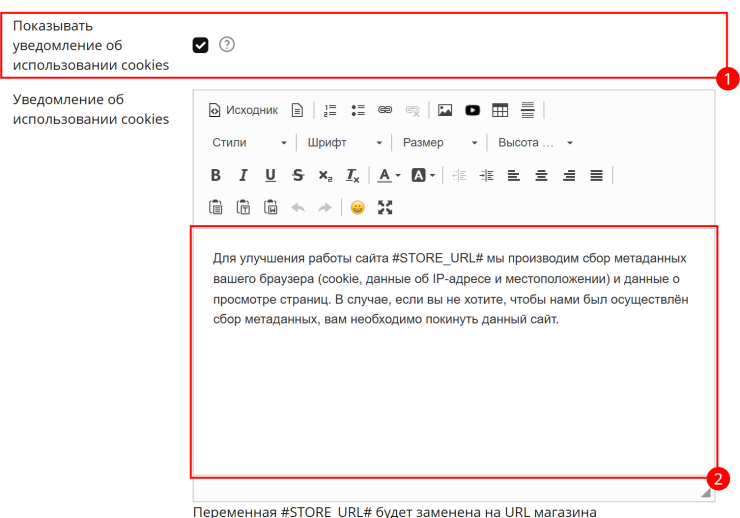Image resolution: width=740 pixels, height=518 pixels.
Task: Insert a numbered list
Action: (x=330, y=110)
